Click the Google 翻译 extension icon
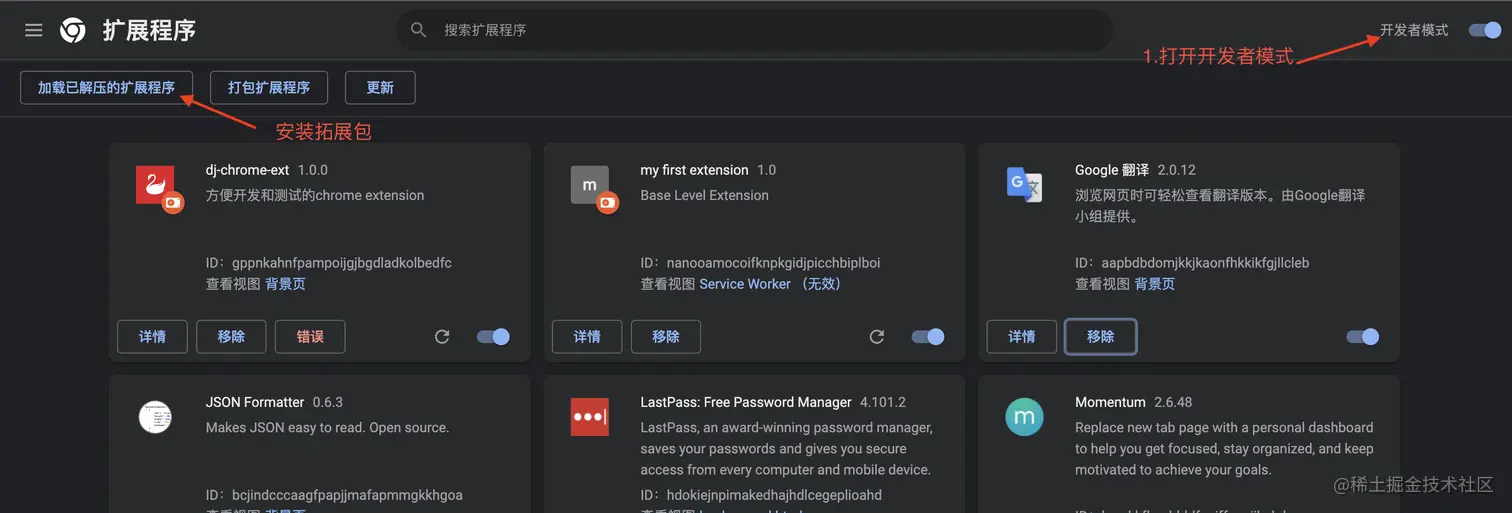1512x513 pixels. coord(1024,185)
